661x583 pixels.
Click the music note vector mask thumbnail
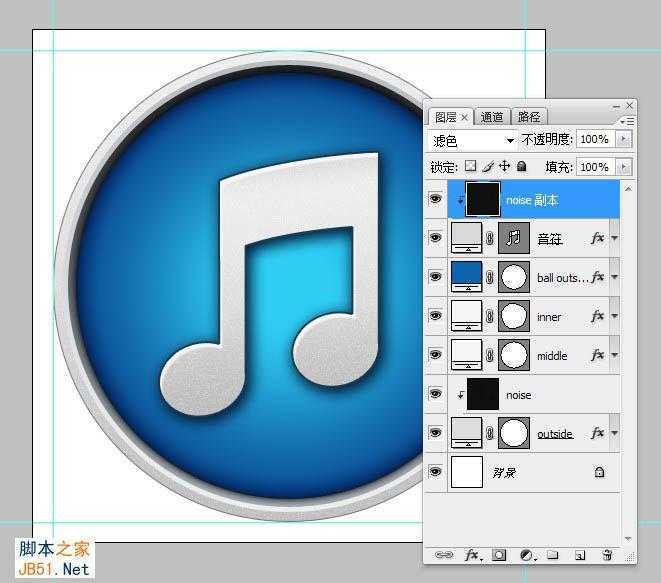(514, 238)
